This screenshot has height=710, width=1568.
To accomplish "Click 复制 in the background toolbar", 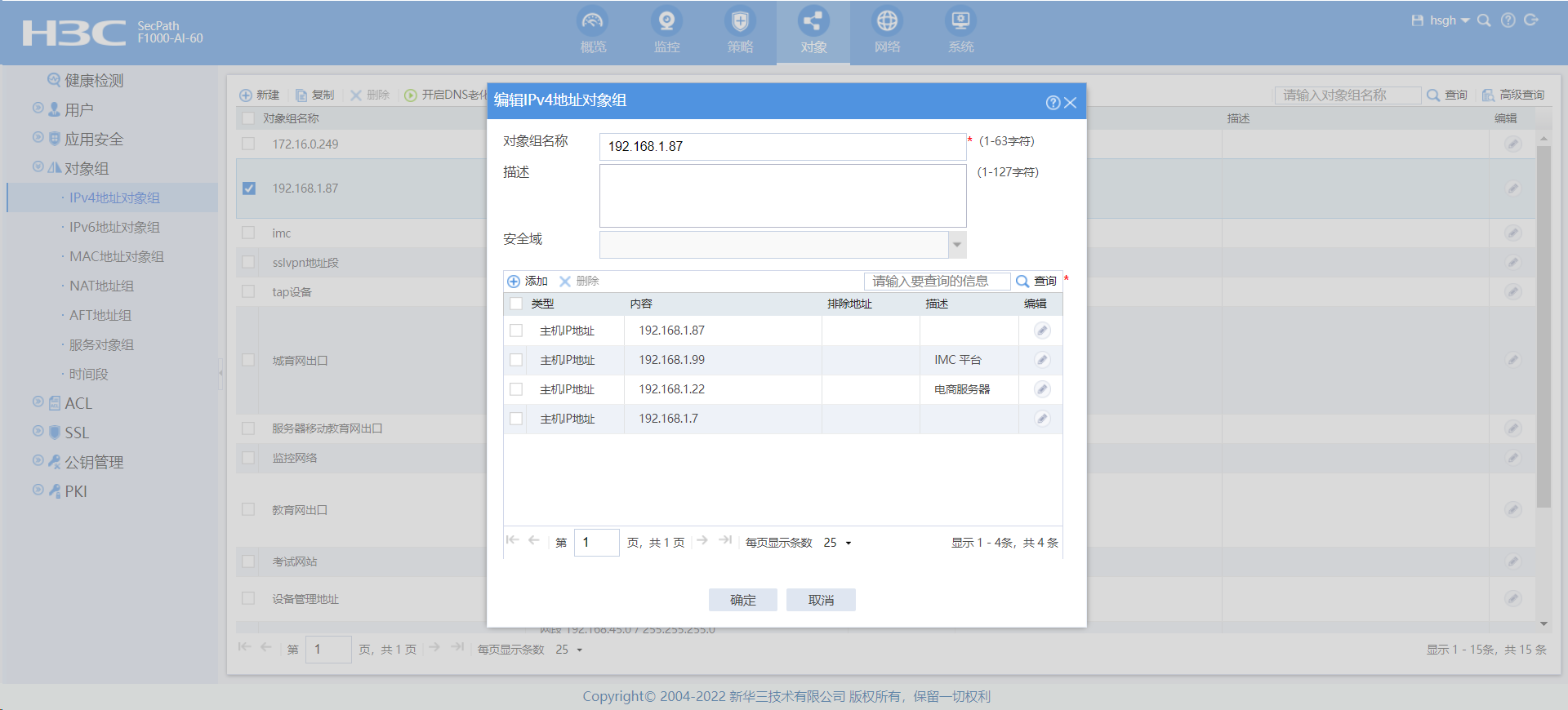I will coord(315,95).
